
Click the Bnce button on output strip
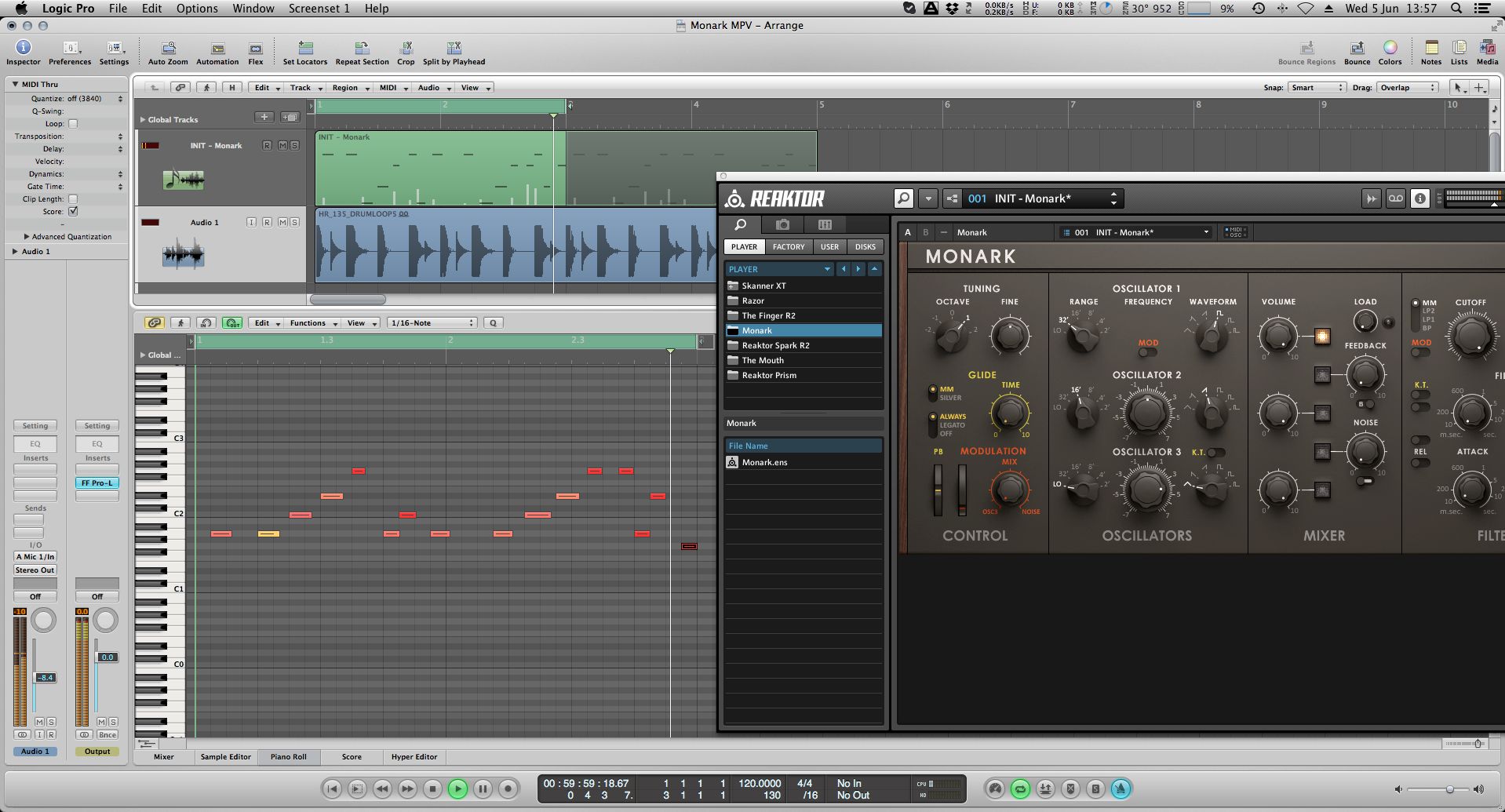[x=107, y=735]
